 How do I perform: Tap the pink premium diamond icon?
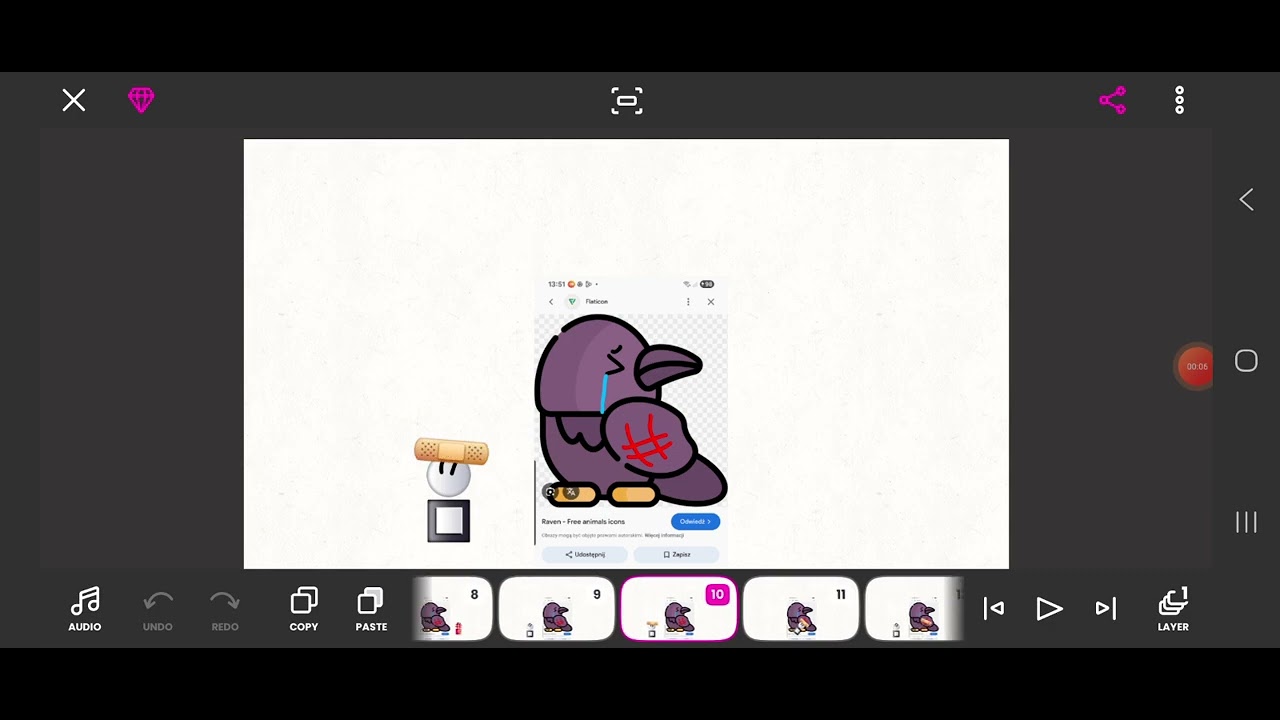click(x=141, y=100)
